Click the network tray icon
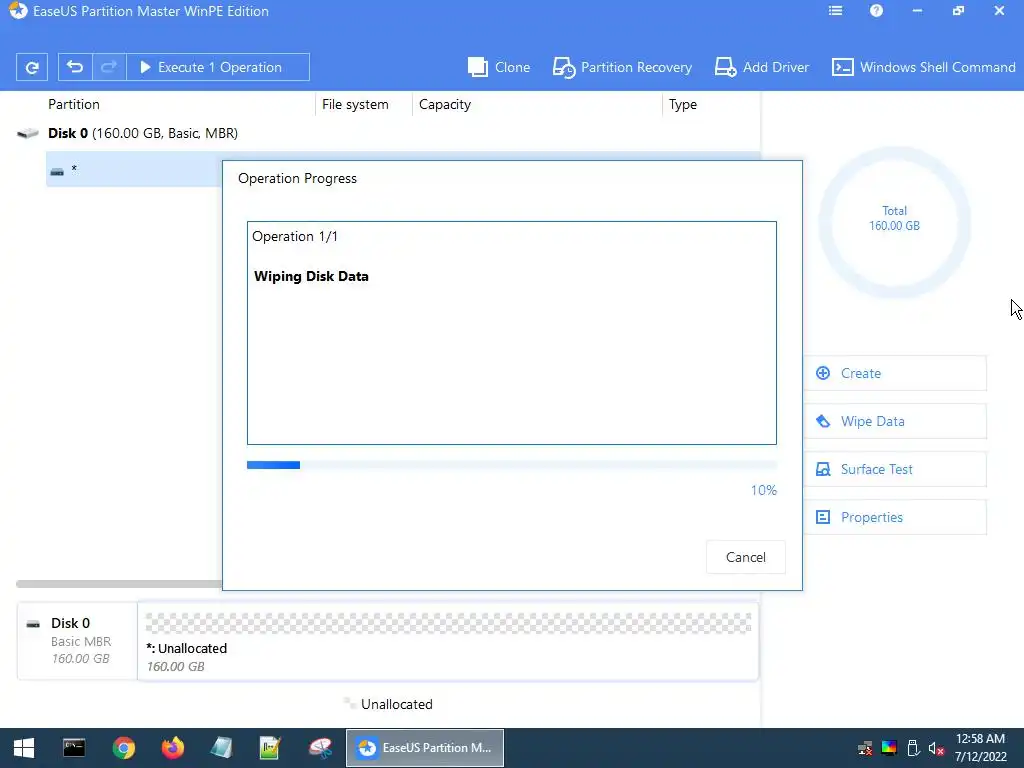This screenshot has width=1024, height=768. [865, 748]
